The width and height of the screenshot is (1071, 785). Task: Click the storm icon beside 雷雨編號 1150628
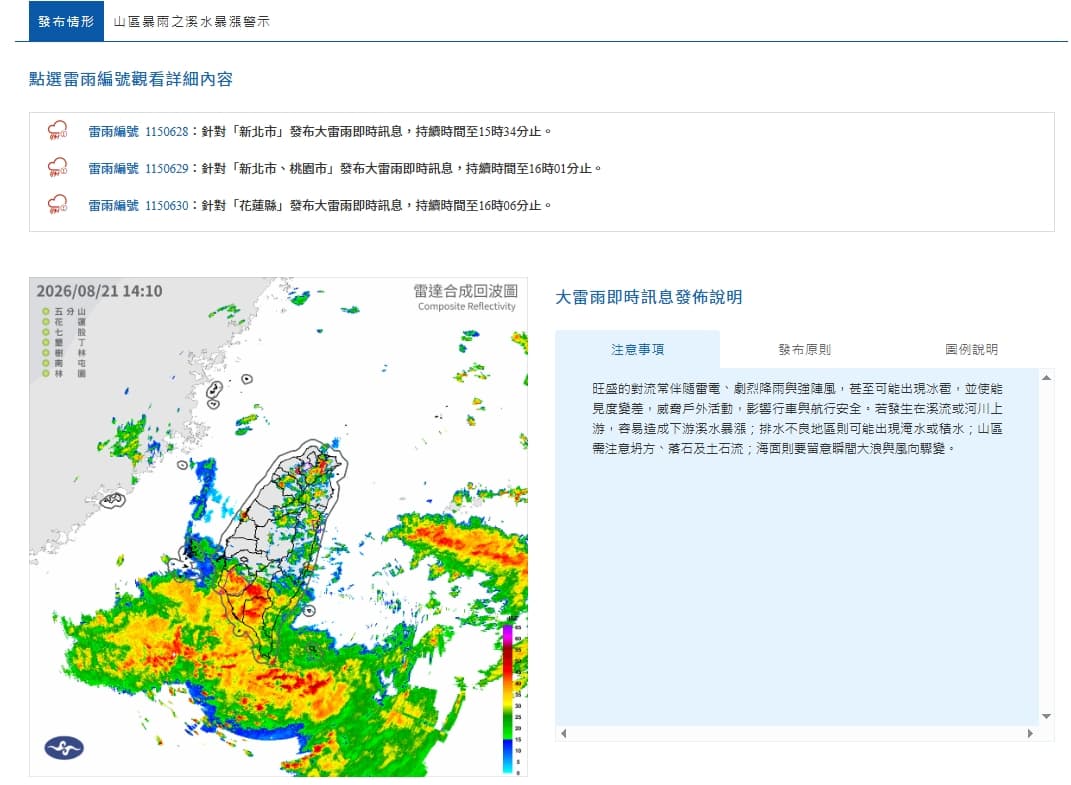tap(57, 130)
